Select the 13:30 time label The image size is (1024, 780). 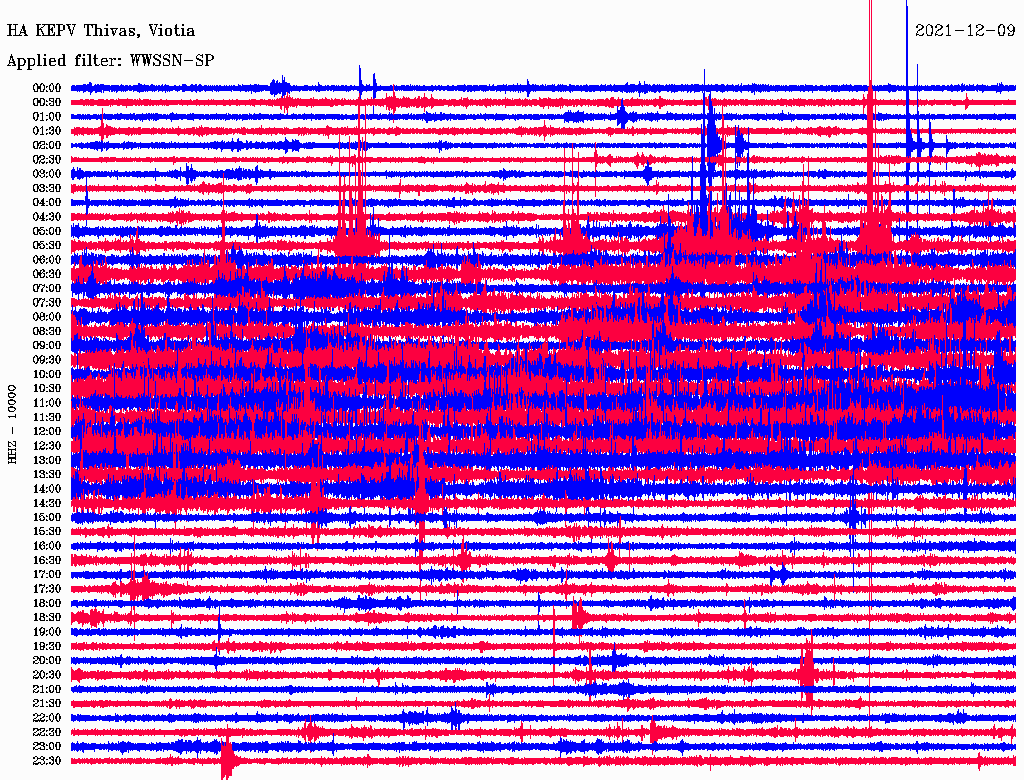click(x=47, y=474)
